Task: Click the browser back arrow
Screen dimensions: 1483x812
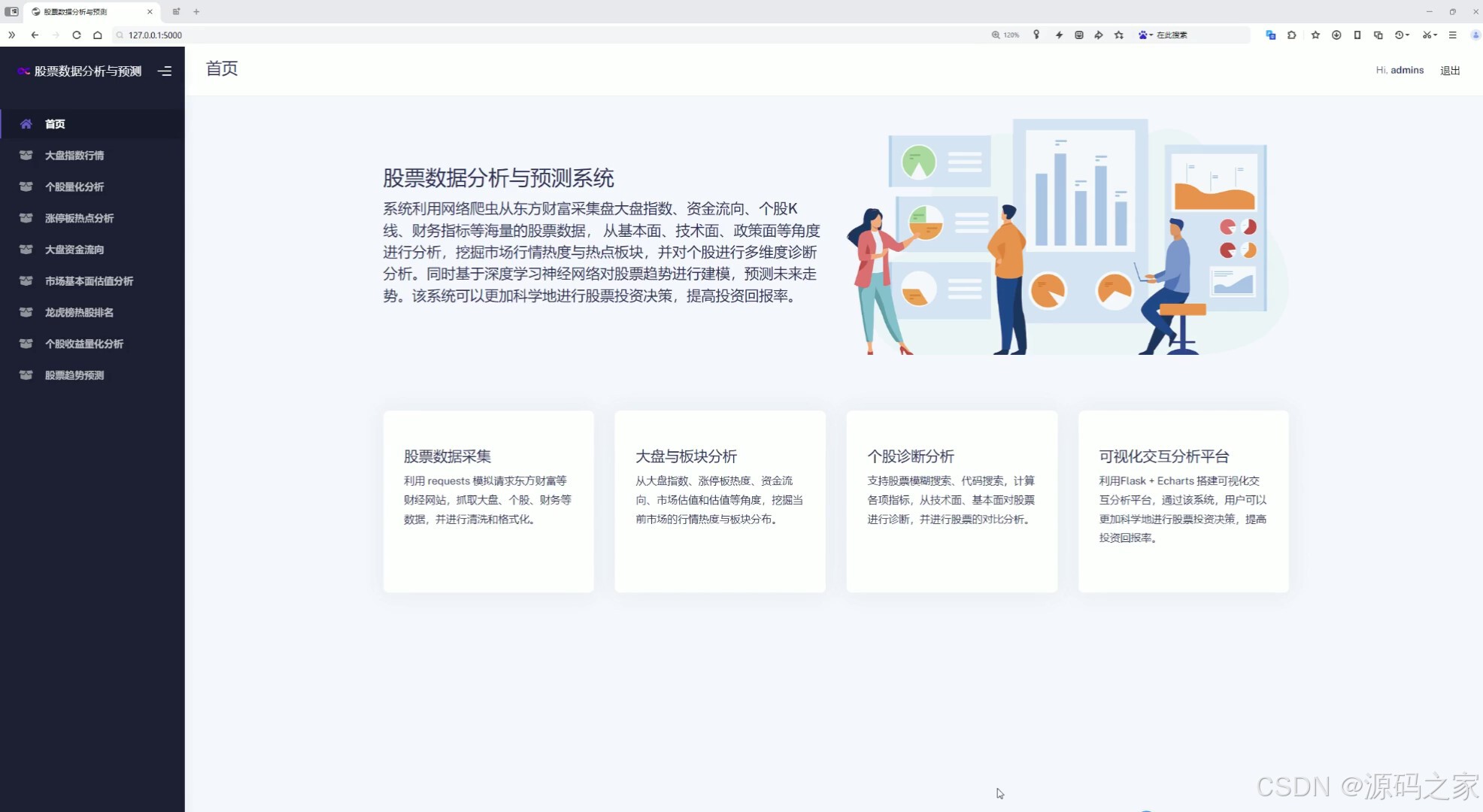Action: click(35, 35)
